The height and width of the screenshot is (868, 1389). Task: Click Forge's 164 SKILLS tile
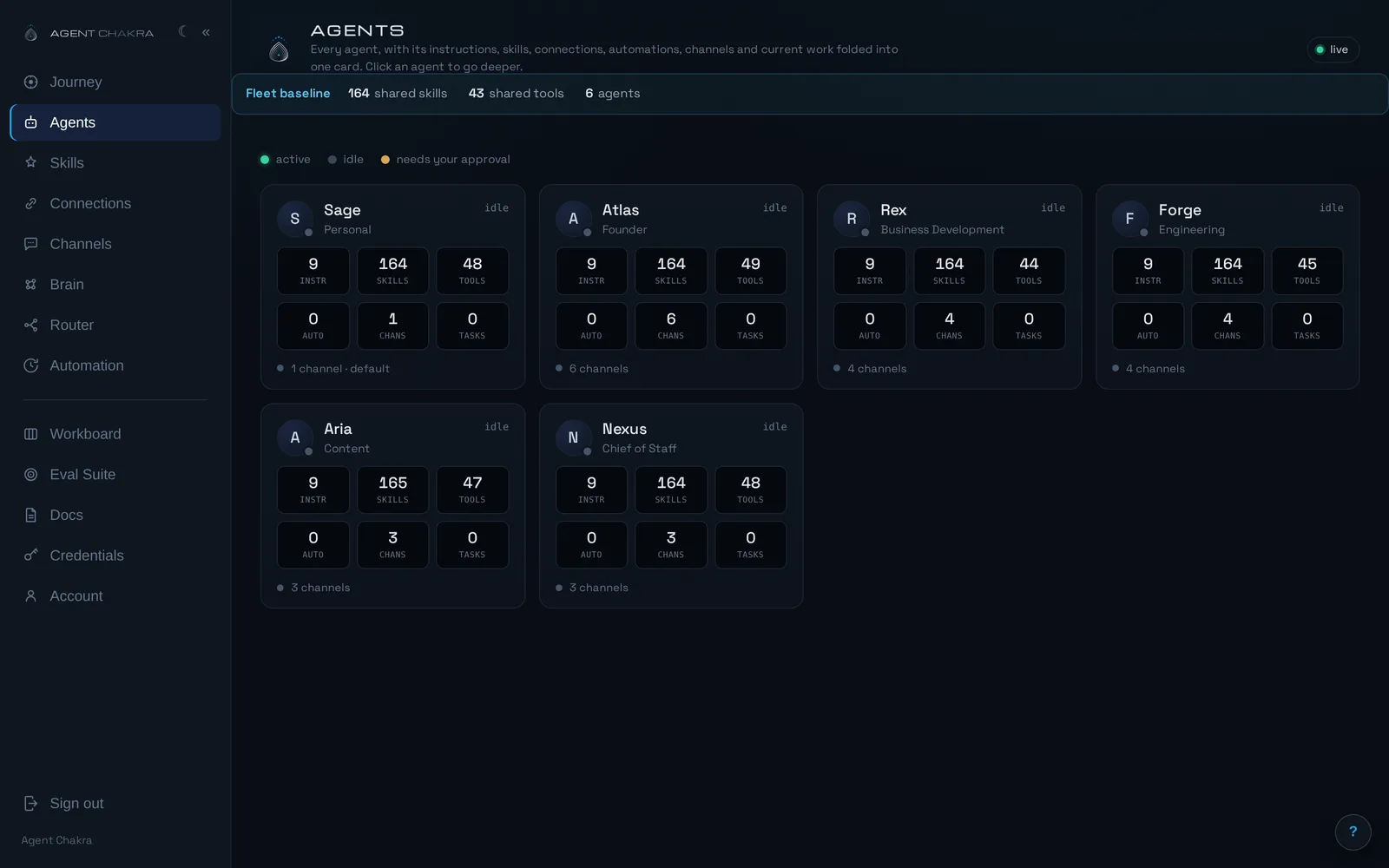click(x=1228, y=271)
